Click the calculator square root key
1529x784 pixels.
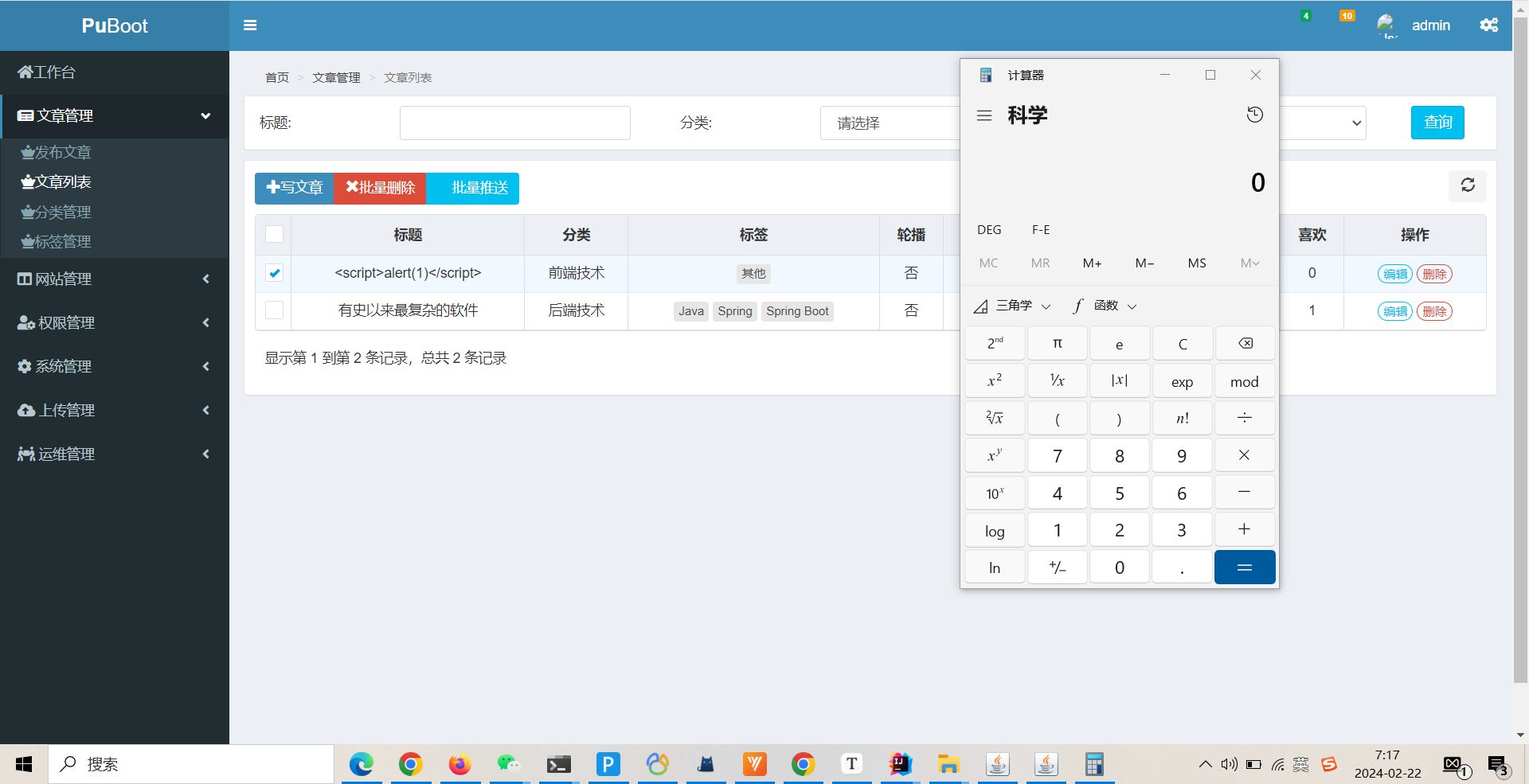point(995,418)
